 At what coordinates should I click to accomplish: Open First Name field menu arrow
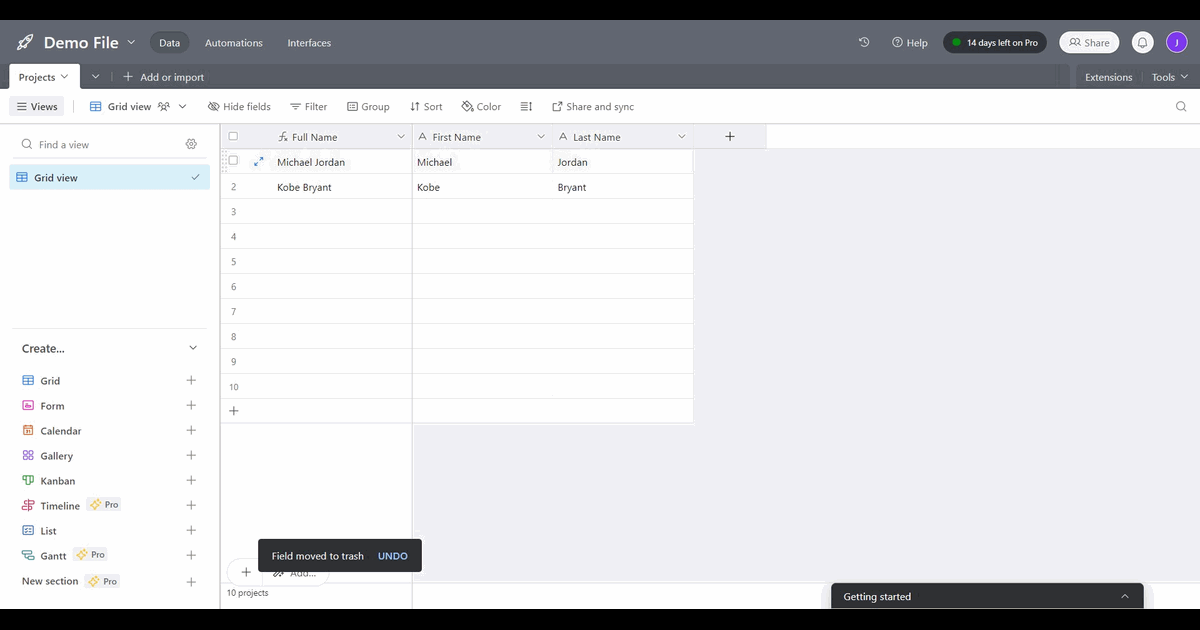[x=541, y=137]
